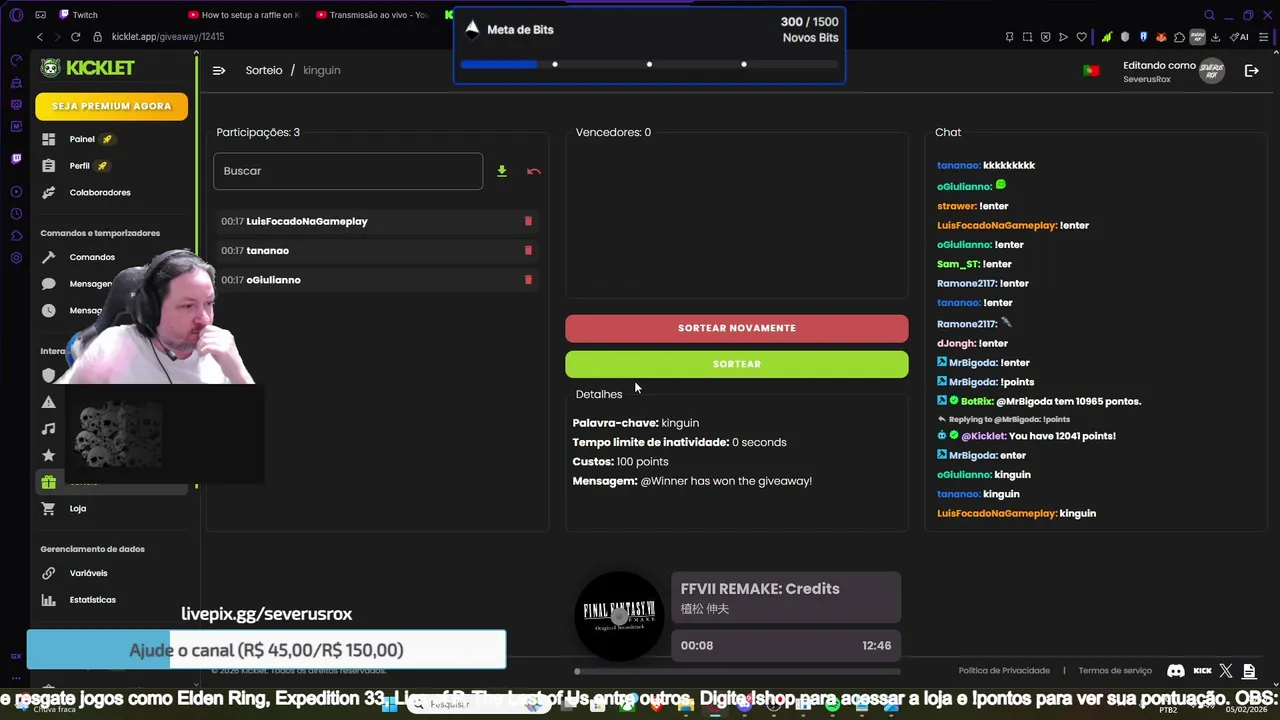
Task: Open Variáveis in sidebar
Action: pos(88,573)
